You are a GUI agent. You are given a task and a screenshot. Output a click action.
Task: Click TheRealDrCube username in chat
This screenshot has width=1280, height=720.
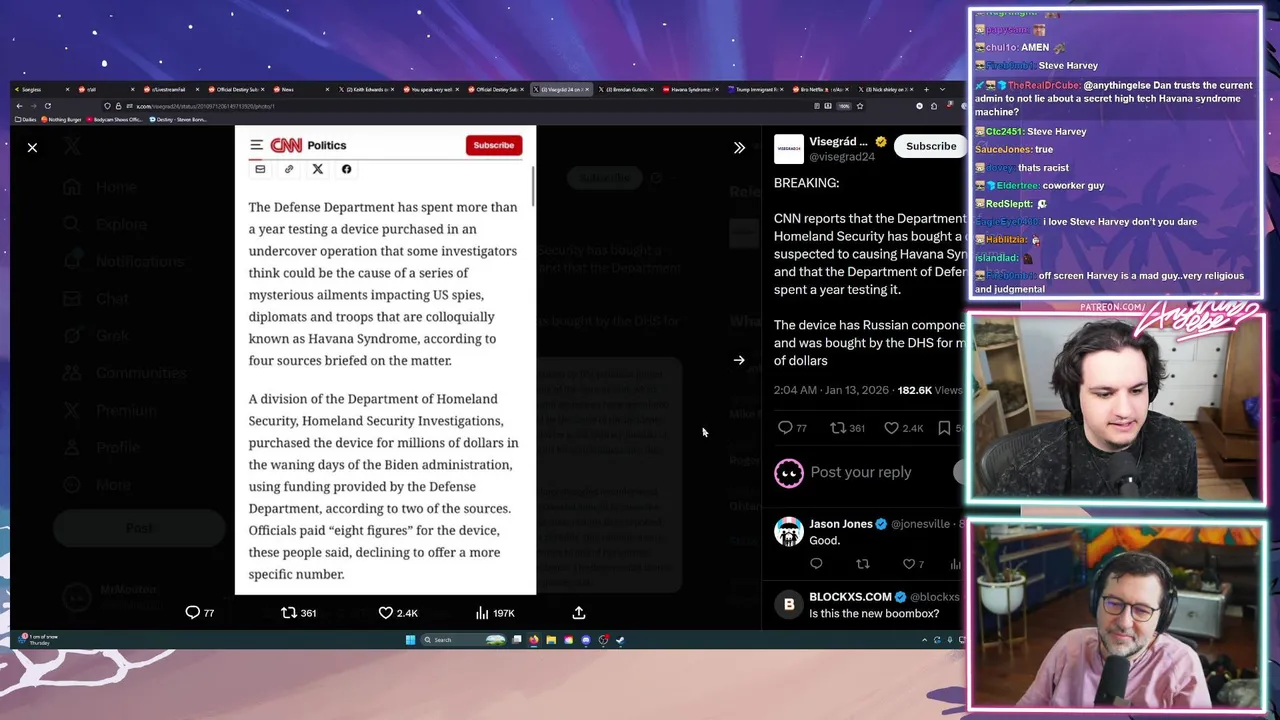click(1044, 86)
